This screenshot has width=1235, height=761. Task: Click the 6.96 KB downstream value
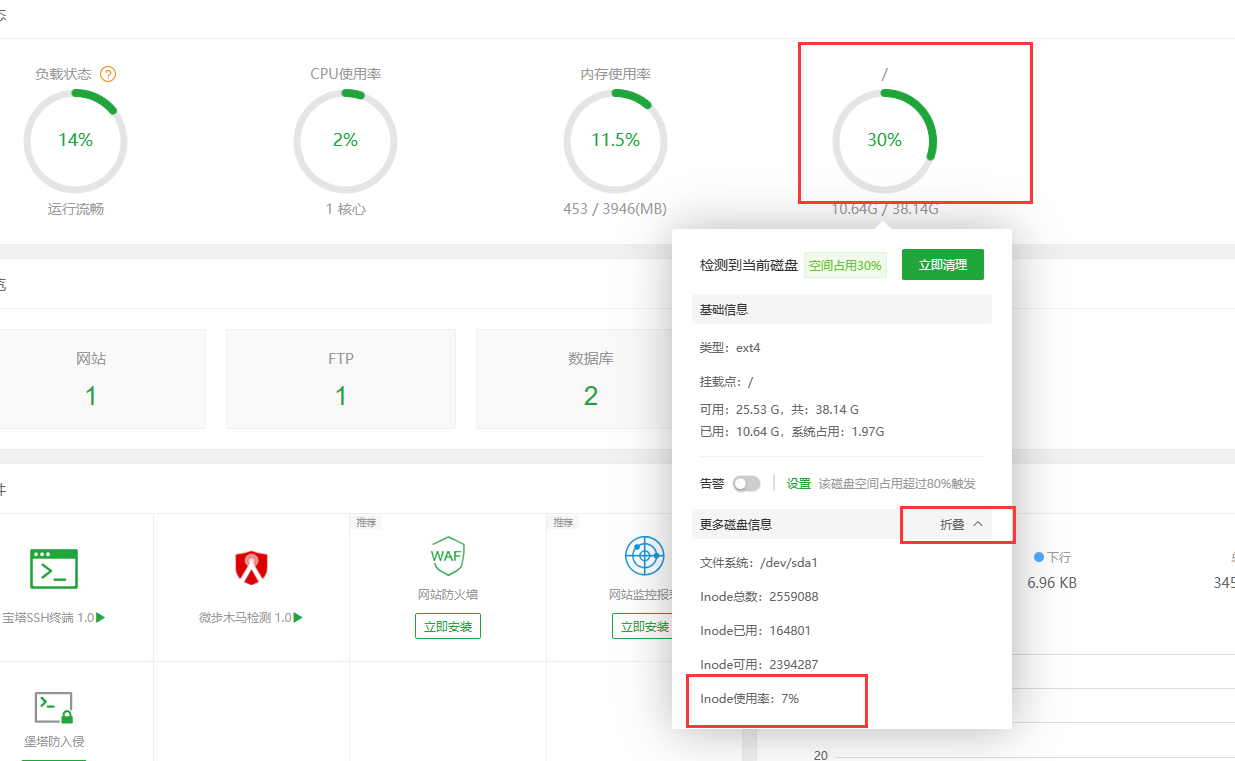1052,582
